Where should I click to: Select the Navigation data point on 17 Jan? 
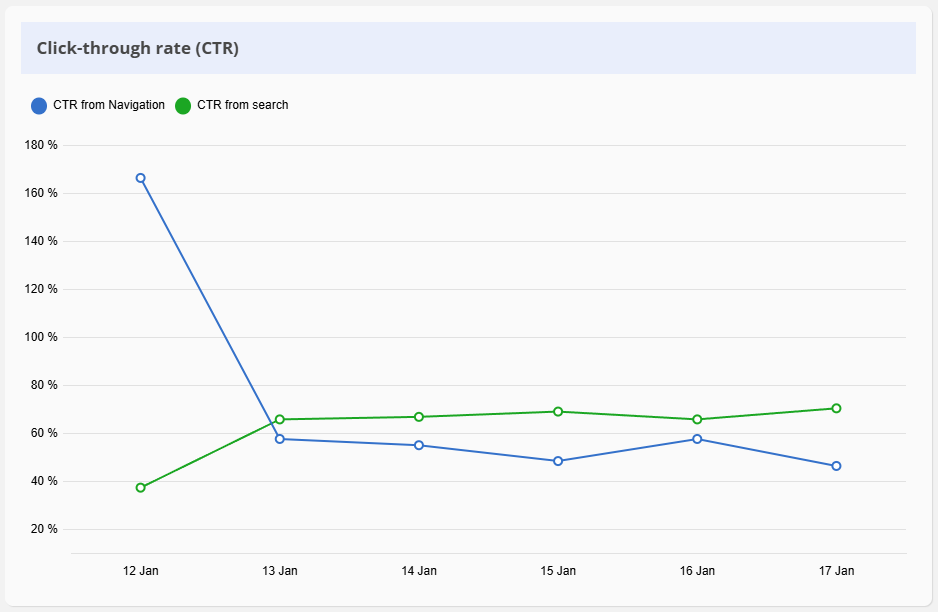836,465
